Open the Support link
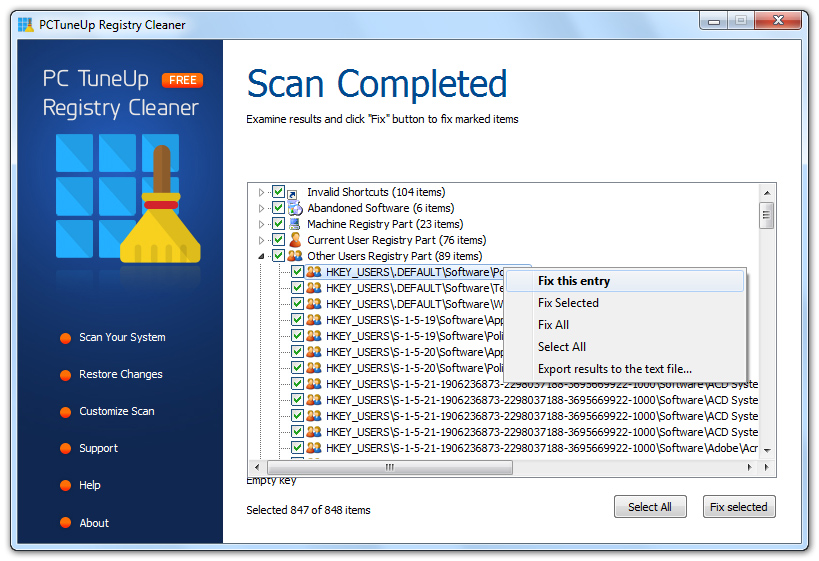 coord(98,449)
